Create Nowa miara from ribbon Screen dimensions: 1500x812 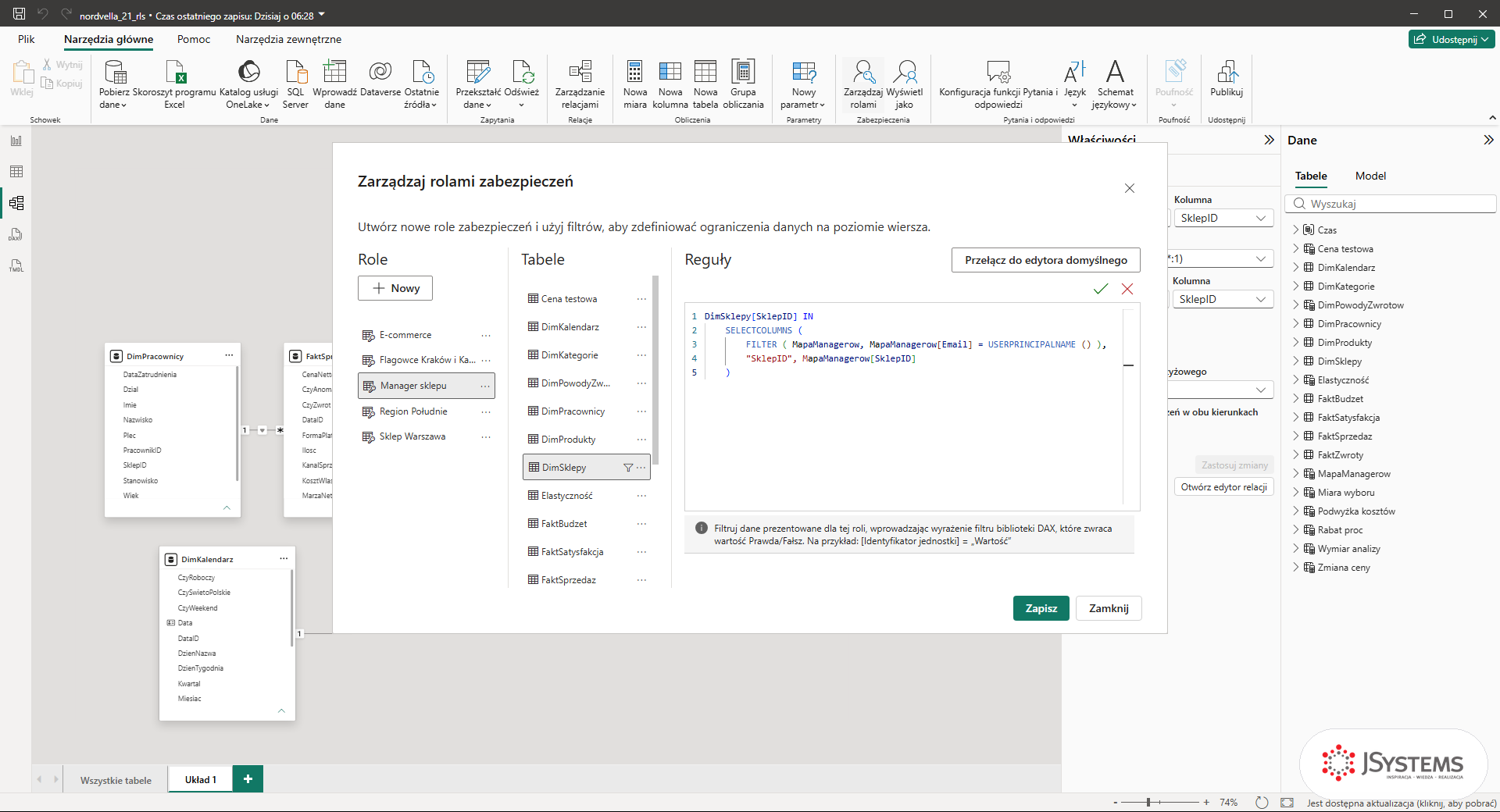point(635,84)
